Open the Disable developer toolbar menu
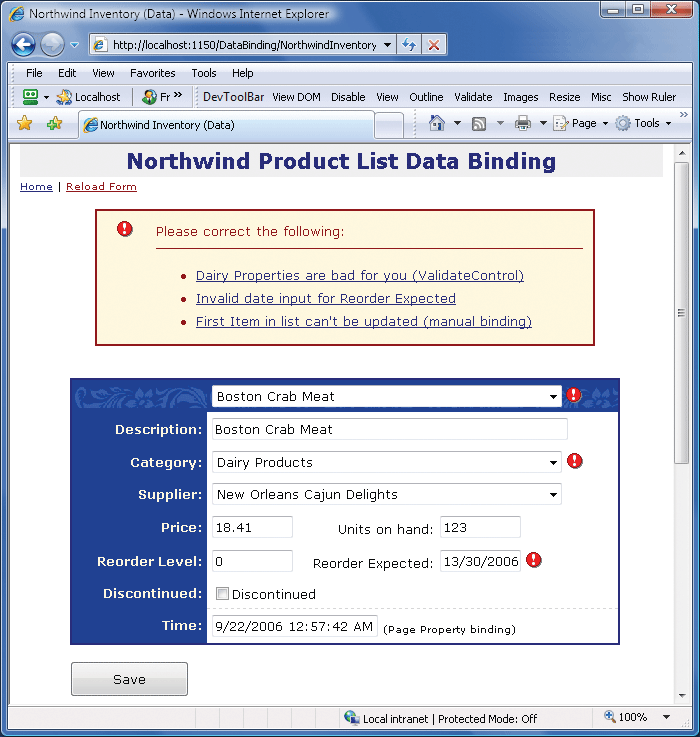Image resolution: width=700 pixels, height=737 pixels. pyautogui.click(x=348, y=97)
